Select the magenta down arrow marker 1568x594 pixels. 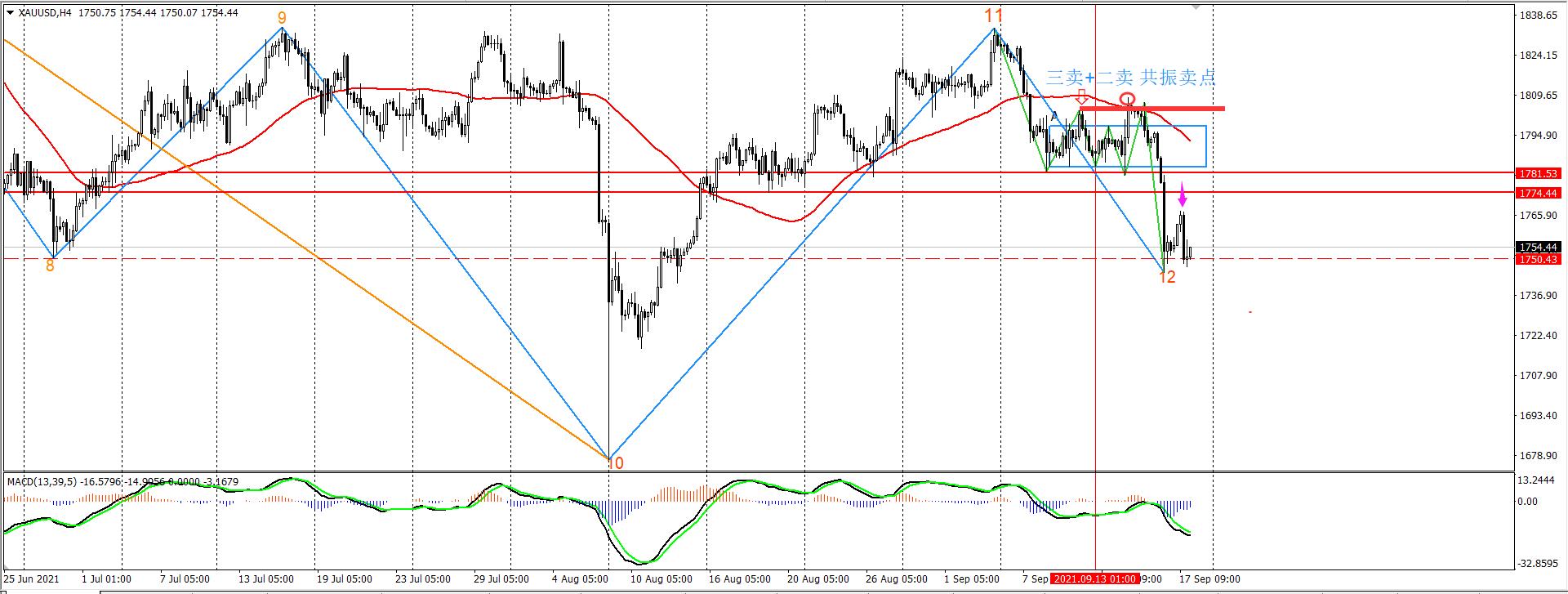pyautogui.click(x=1183, y=196)
